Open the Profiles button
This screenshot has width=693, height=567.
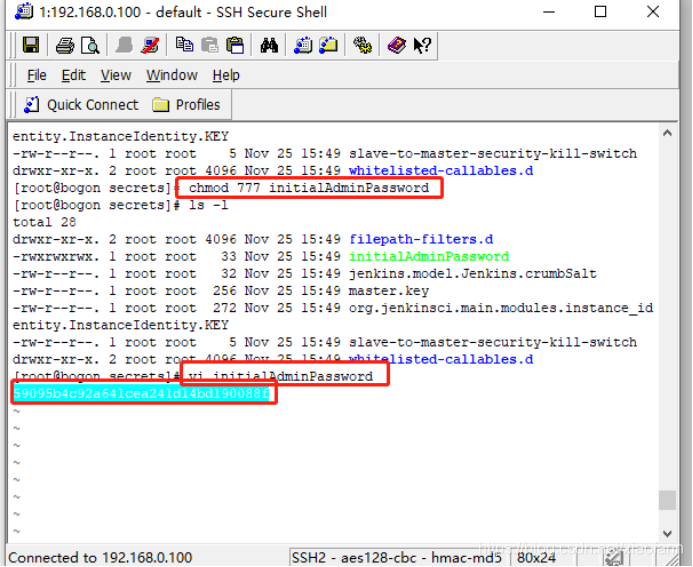pyautogui.click(x=186, y=105)
